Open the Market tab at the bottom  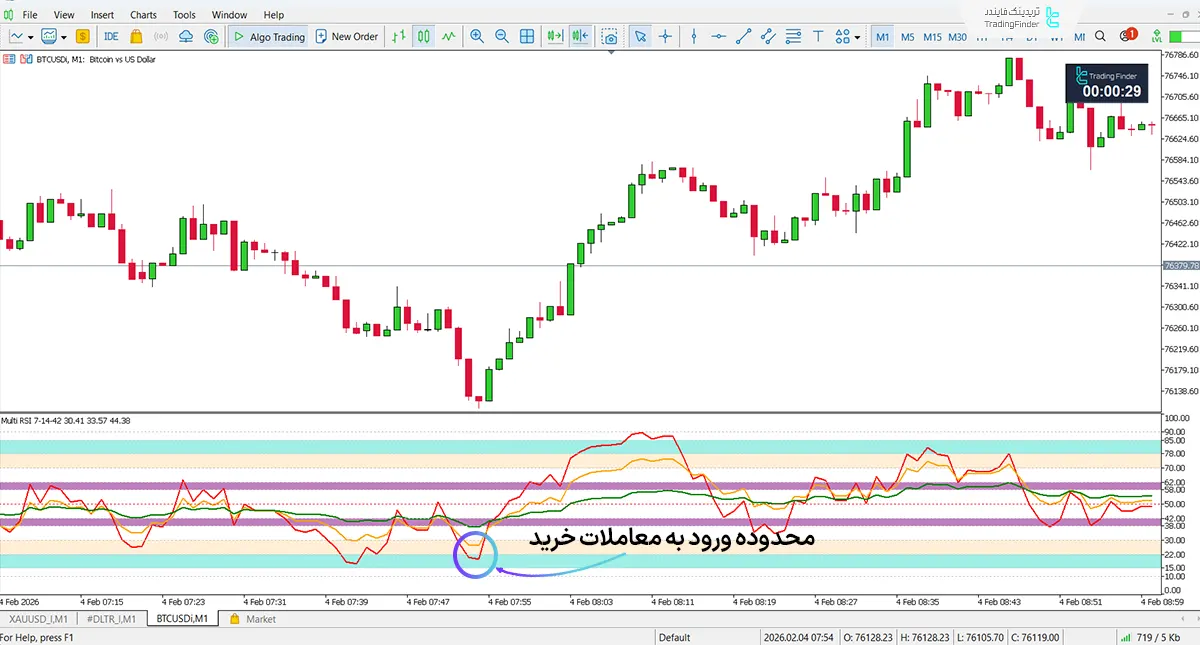(x=258, y=618)
